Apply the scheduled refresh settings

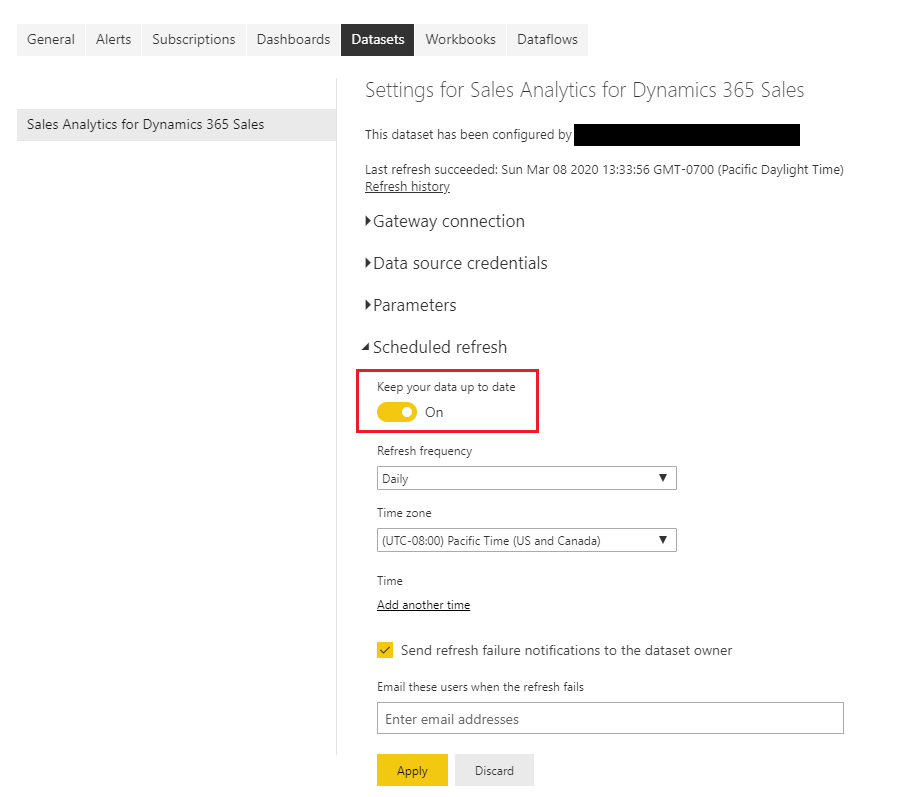pyautogui.click(x=413, y=770)
